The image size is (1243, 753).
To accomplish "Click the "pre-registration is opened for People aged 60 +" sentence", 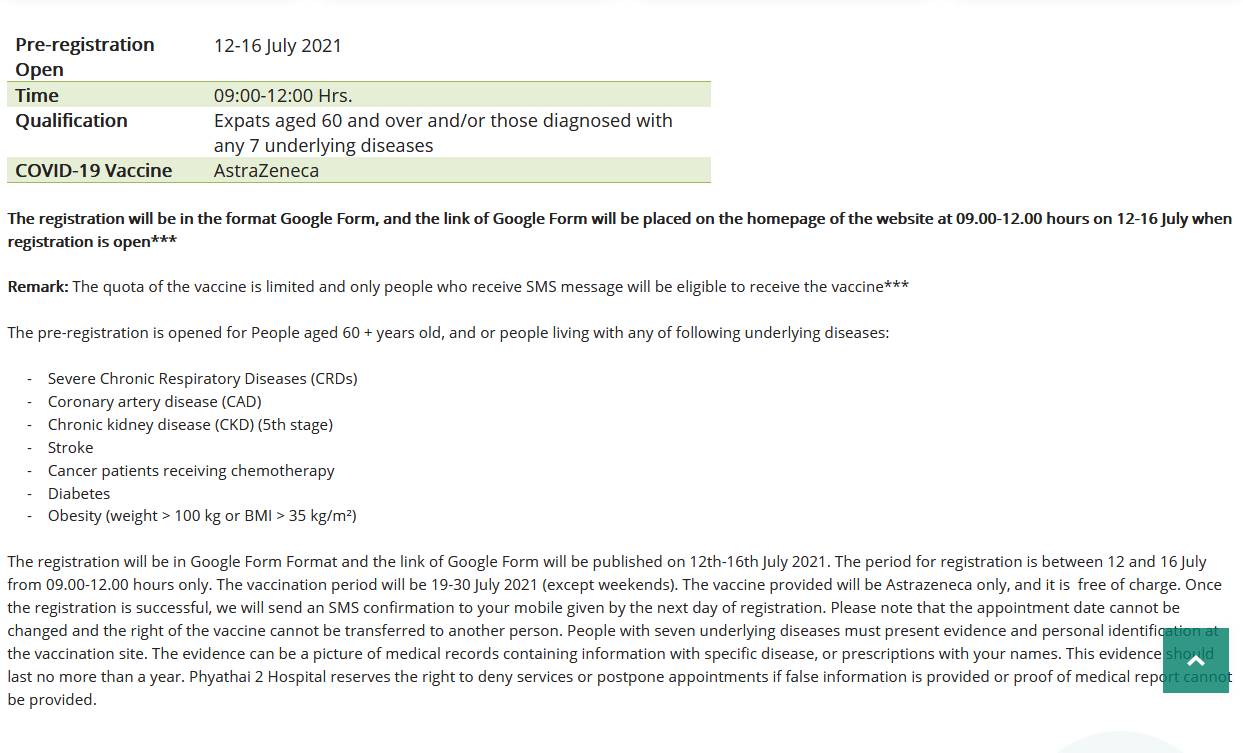I will tap(448, 333).
